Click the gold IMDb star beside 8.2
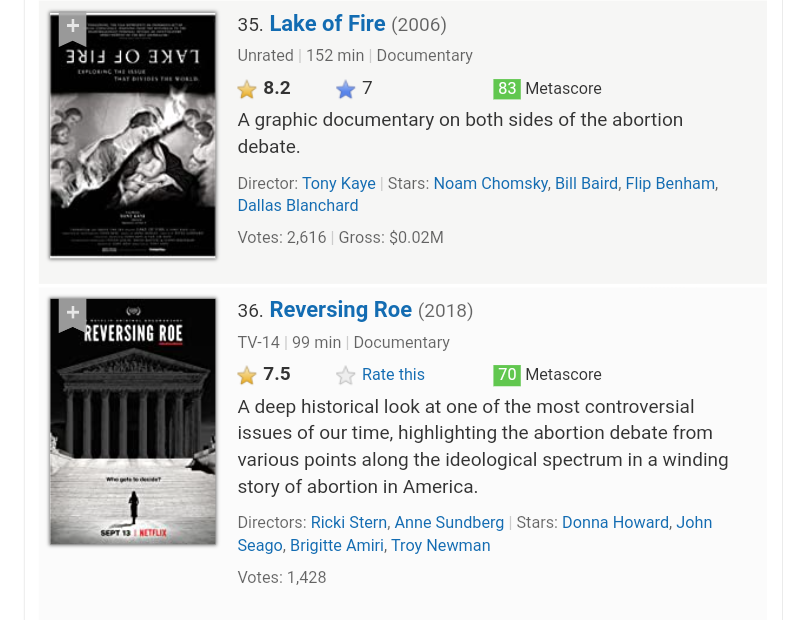Viewport: 789px width, 620px height. [x=247, y=90]
